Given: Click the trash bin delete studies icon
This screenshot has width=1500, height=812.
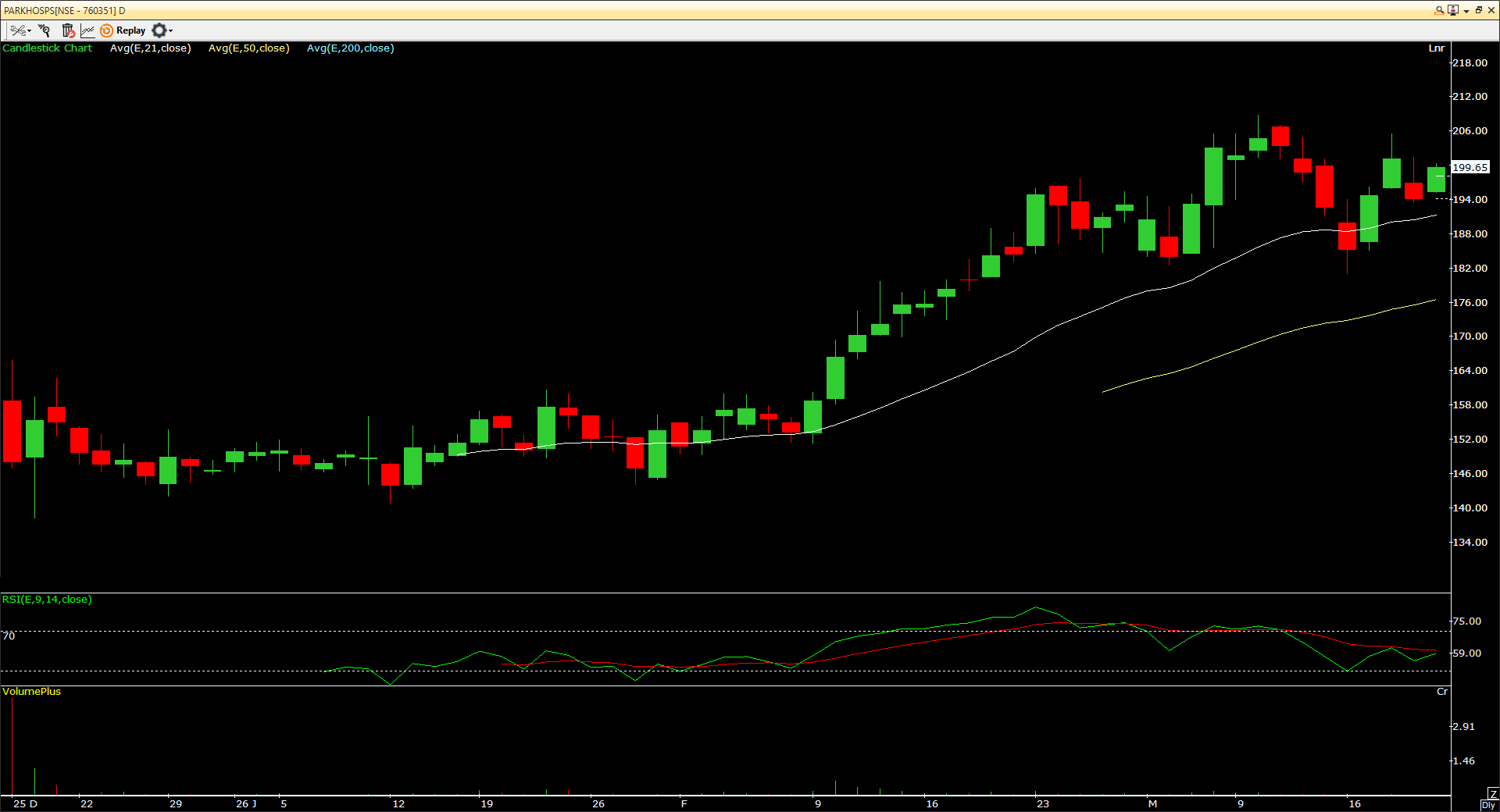Looking at the screenshot, I should (x=68, y=30).
